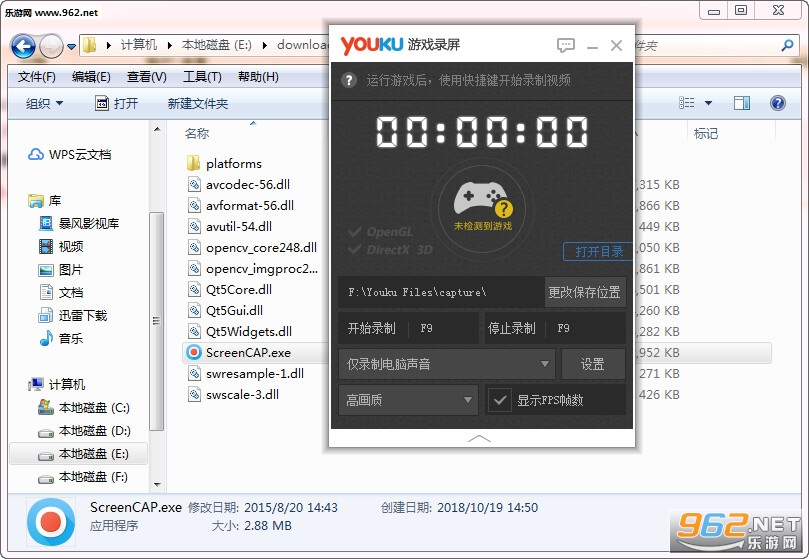Viewport: 809px width, 559px height.
Task: Open 迅雷下载 library
Action: pos(73,315)
